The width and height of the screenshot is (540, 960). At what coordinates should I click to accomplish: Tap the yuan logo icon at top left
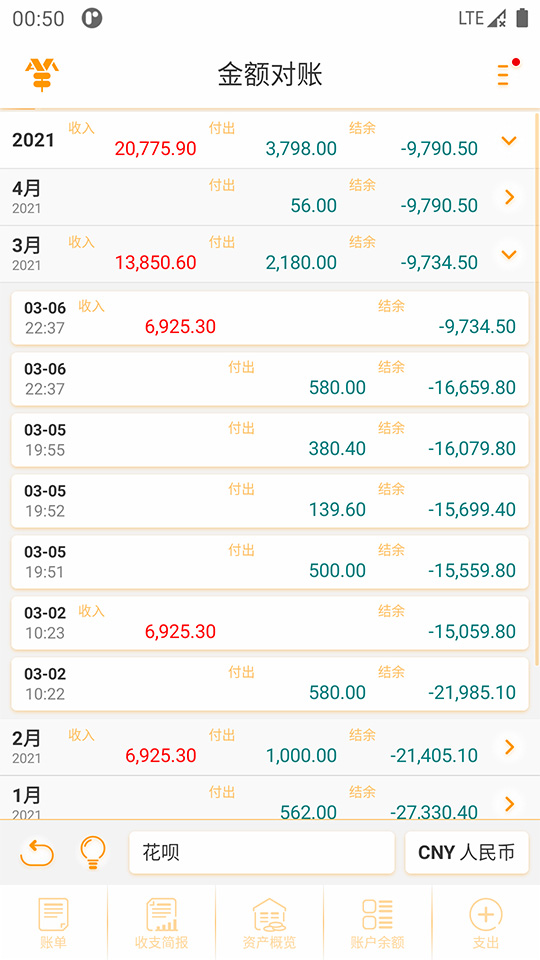tap(42, 75)
